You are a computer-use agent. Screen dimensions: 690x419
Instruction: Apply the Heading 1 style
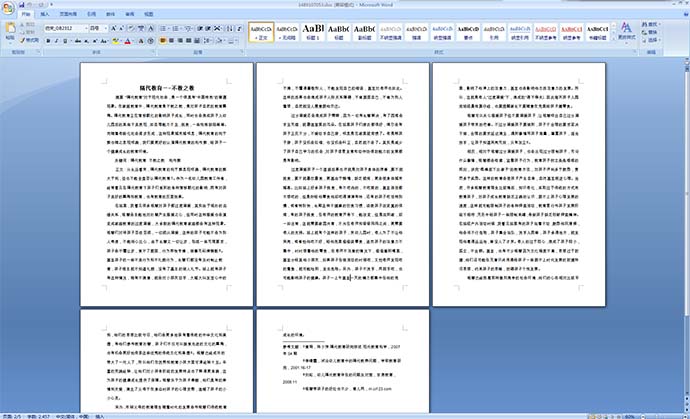(x=312, y=32)
